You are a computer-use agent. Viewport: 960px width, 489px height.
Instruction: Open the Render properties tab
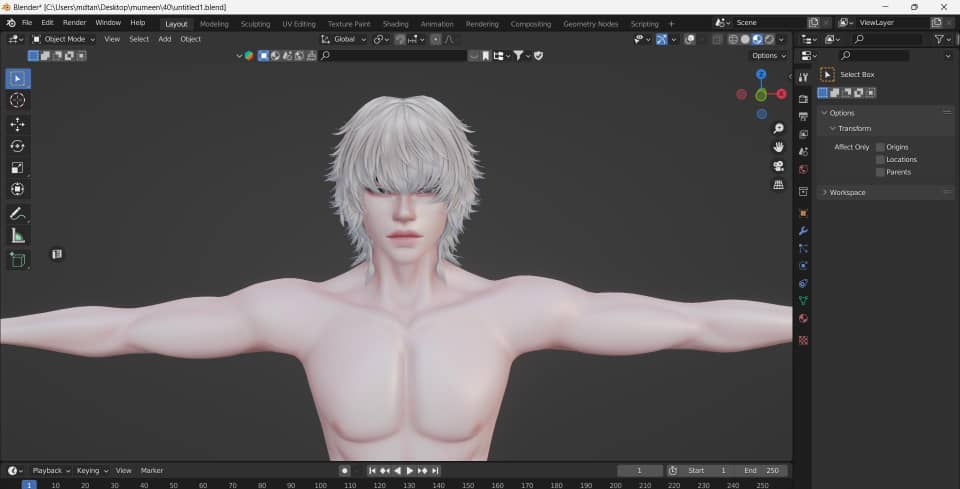pyautogui.click(x=803, y=99)
